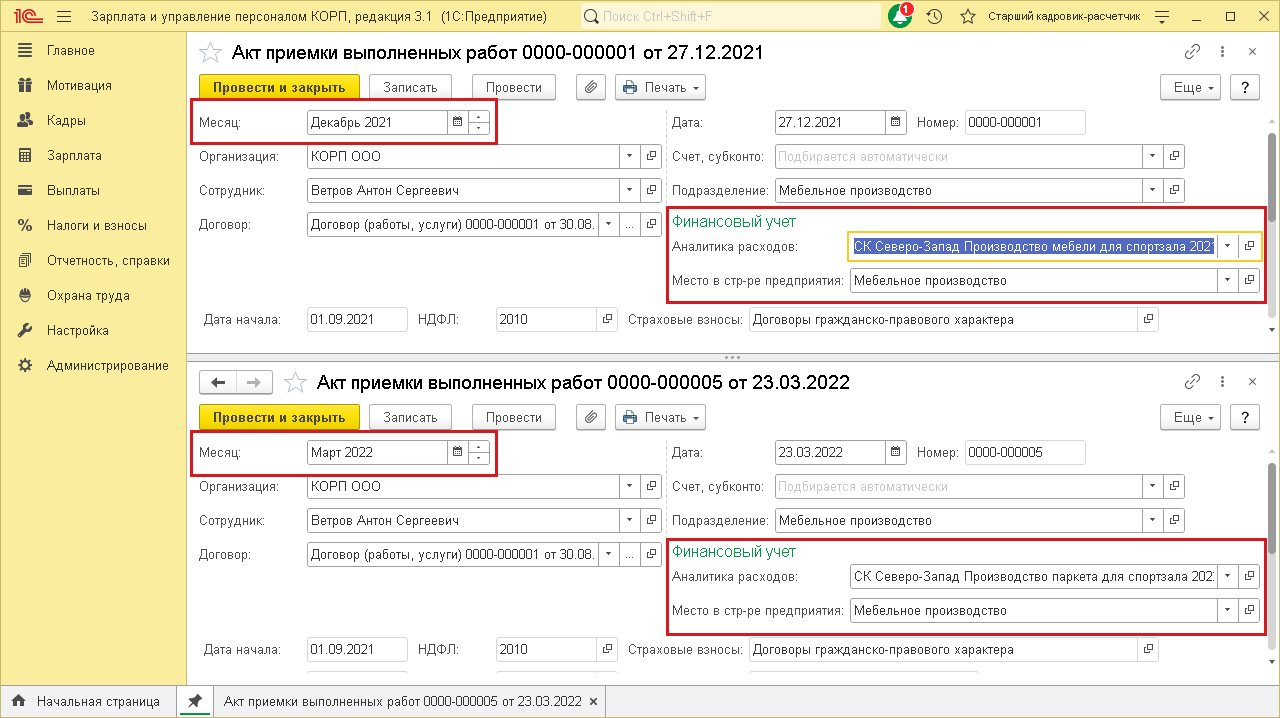
Task: Open the history clock icon
Action: pyautogui.click(x=934, y=17)
